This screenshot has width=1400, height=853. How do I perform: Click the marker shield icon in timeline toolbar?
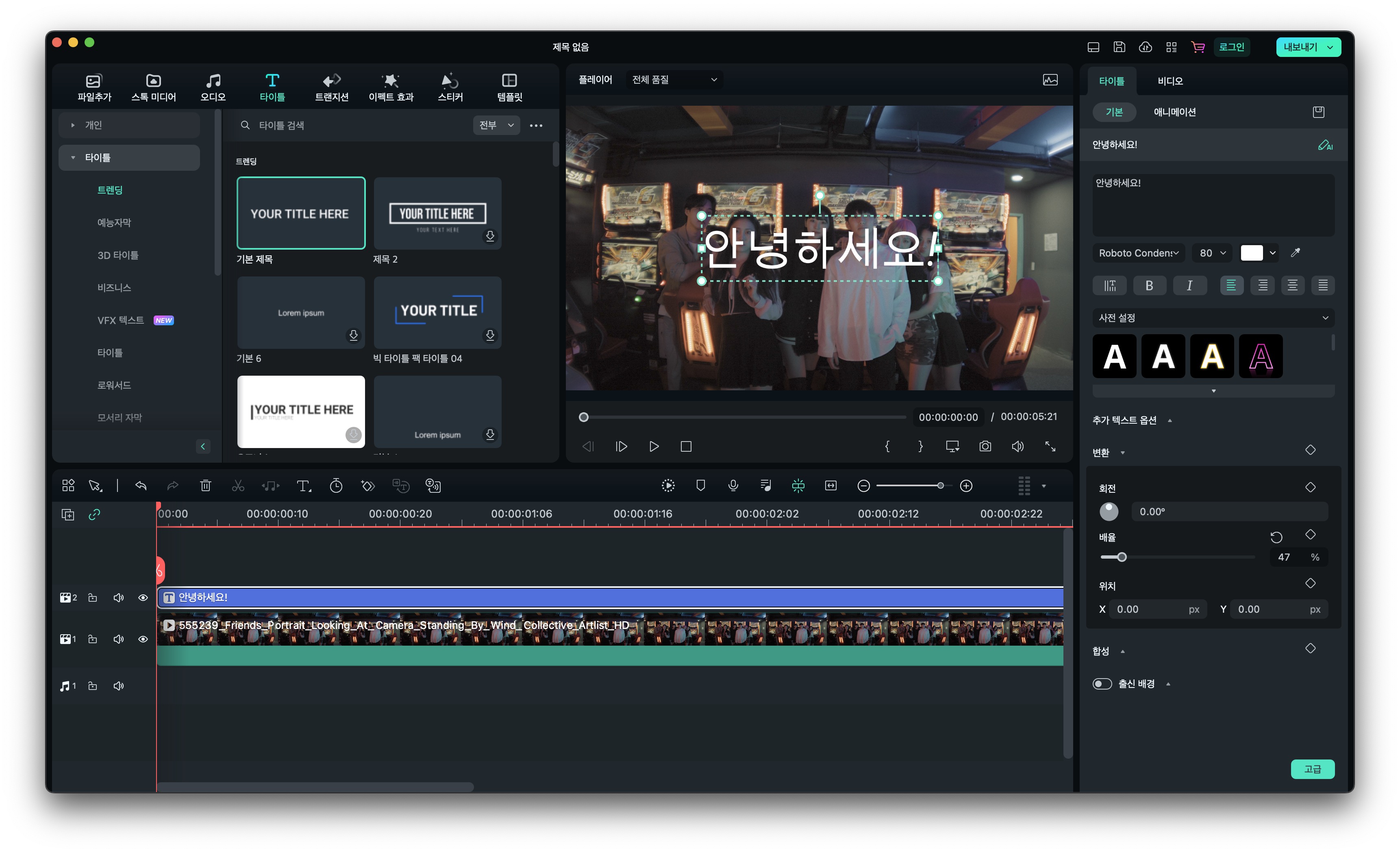point(700,486)
